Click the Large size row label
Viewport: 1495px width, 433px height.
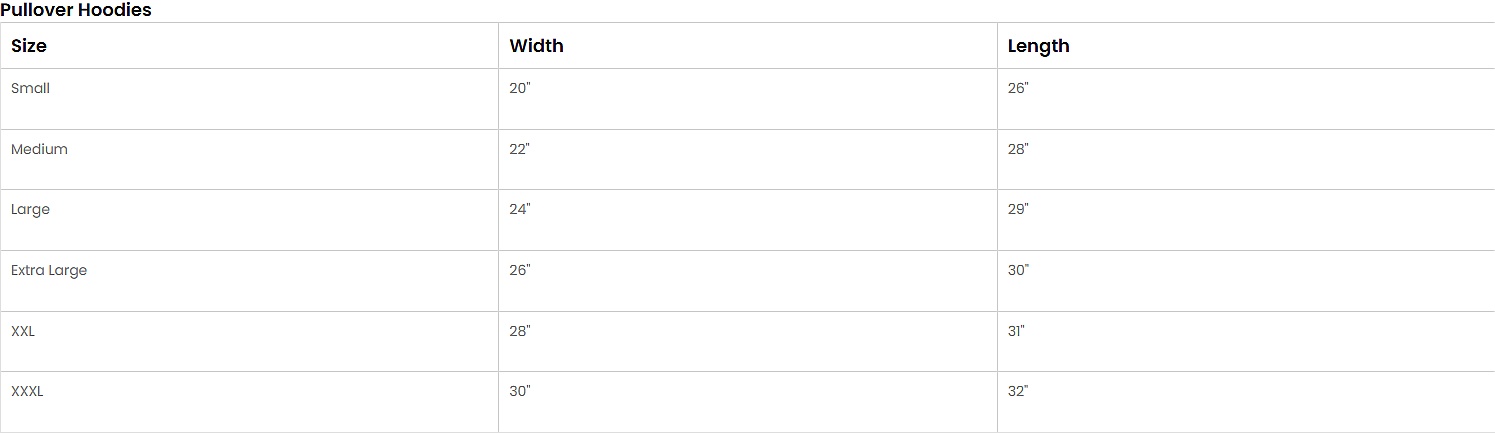pyautogui.click(x=30, y=209)
